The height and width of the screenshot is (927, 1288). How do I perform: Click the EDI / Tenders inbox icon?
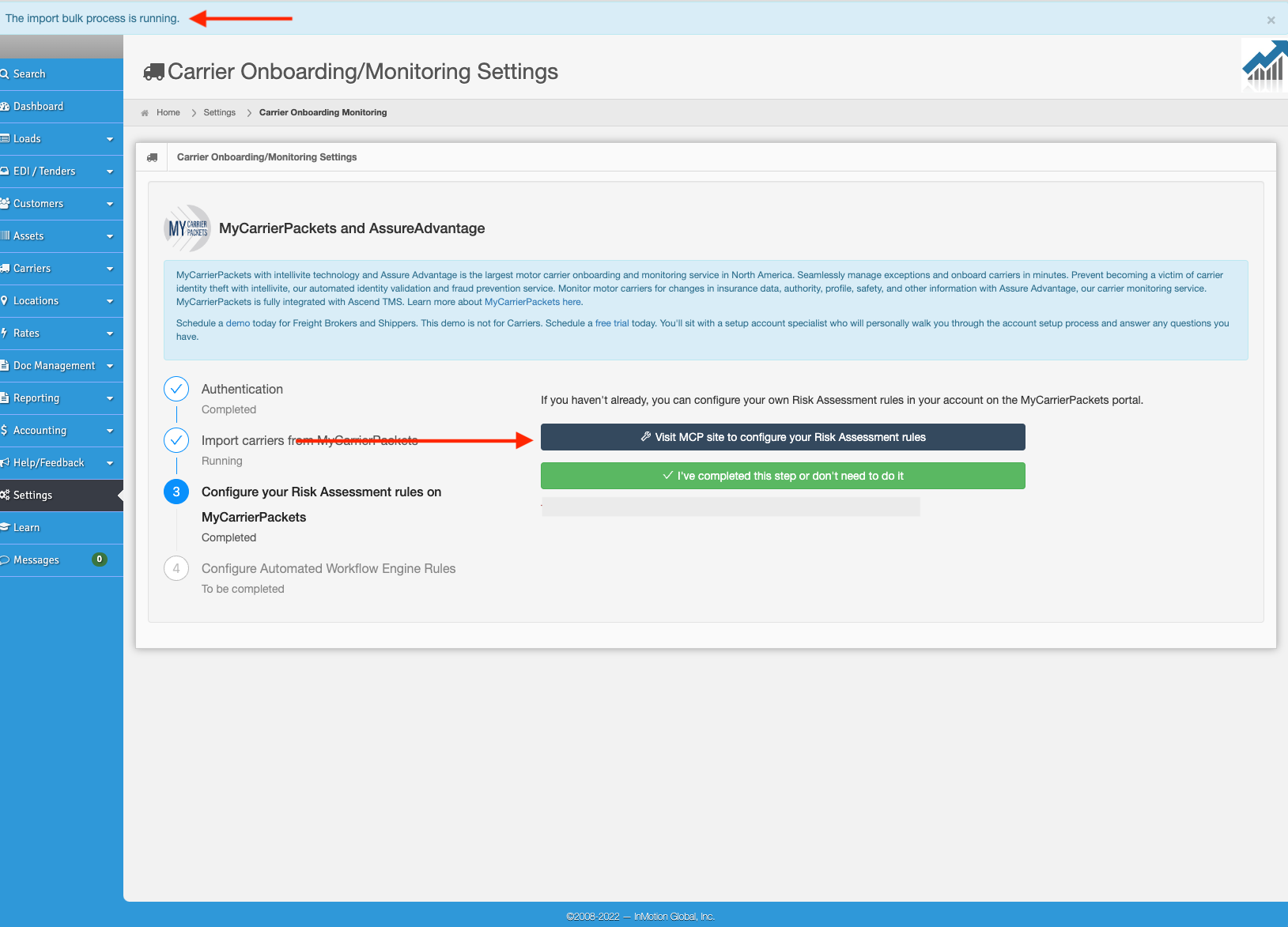click(x=5, y=171)
